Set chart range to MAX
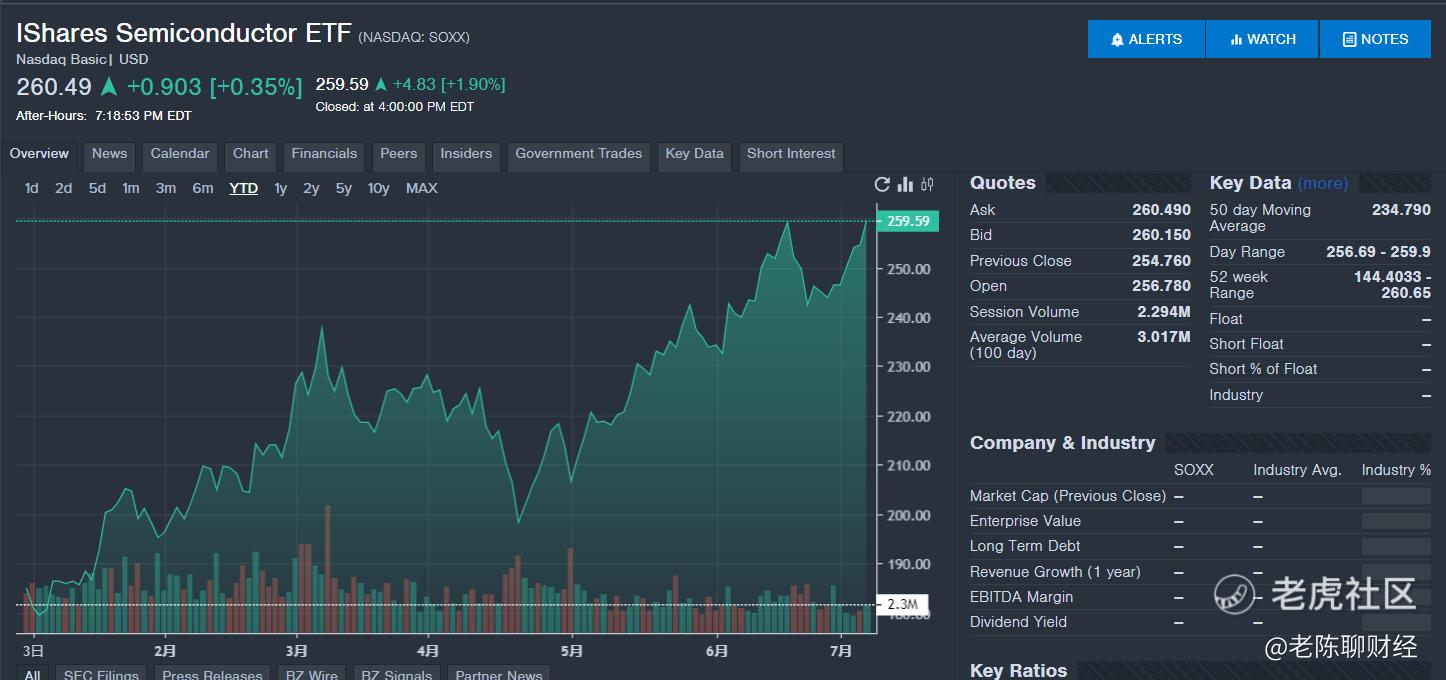The width and height of the screenshot is (1446, 680). coord(421,188)
